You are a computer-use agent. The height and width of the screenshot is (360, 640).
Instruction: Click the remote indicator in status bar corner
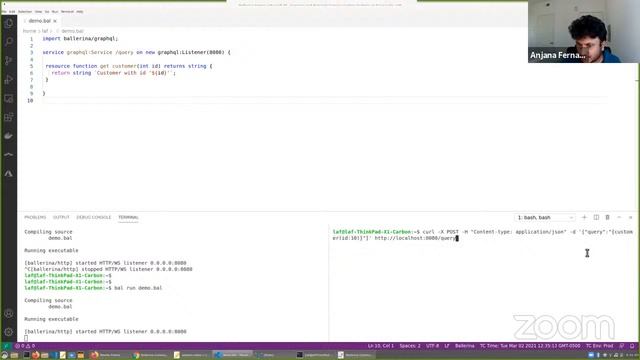click(6, 346)
